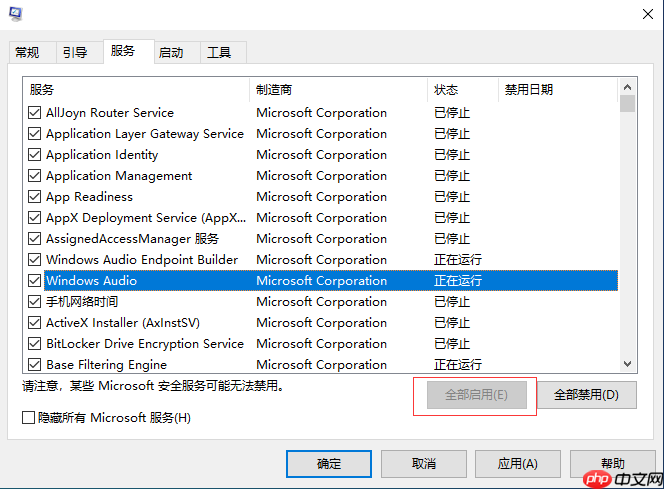Uncheck AllJoyn Router Service checkbox
The image size is (664, 489).
click(x=34, y=113)
